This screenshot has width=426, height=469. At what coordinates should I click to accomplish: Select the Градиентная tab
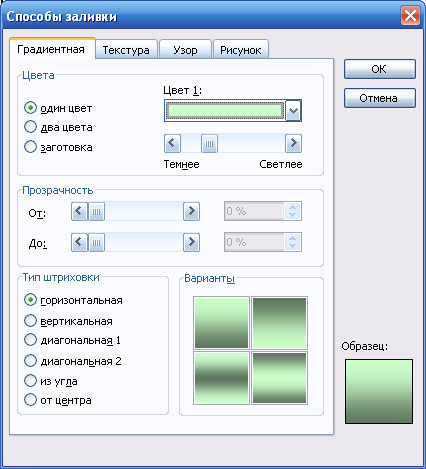point(52,49)
